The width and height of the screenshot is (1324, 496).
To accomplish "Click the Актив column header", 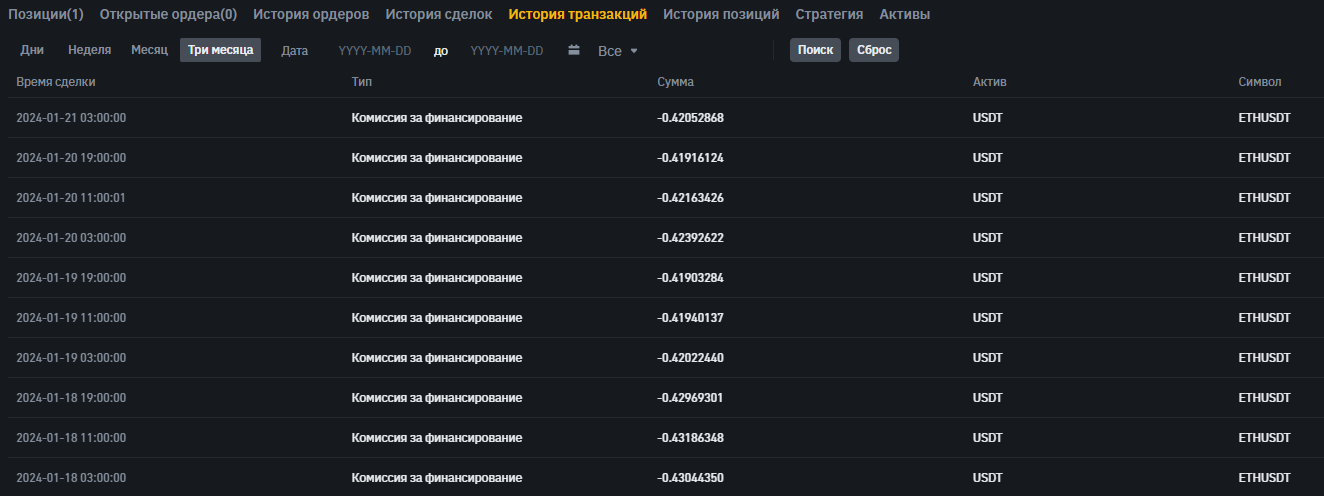I will [990, 82].
